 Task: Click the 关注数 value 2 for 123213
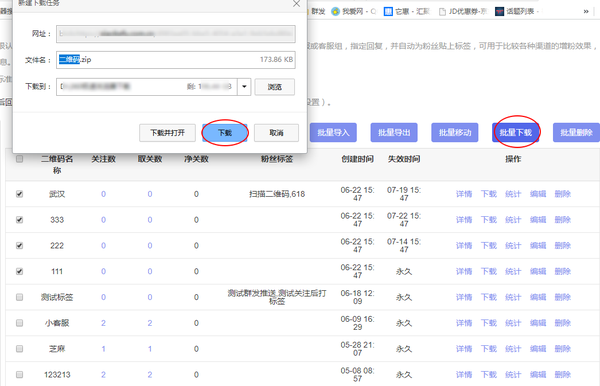point(103,375)
